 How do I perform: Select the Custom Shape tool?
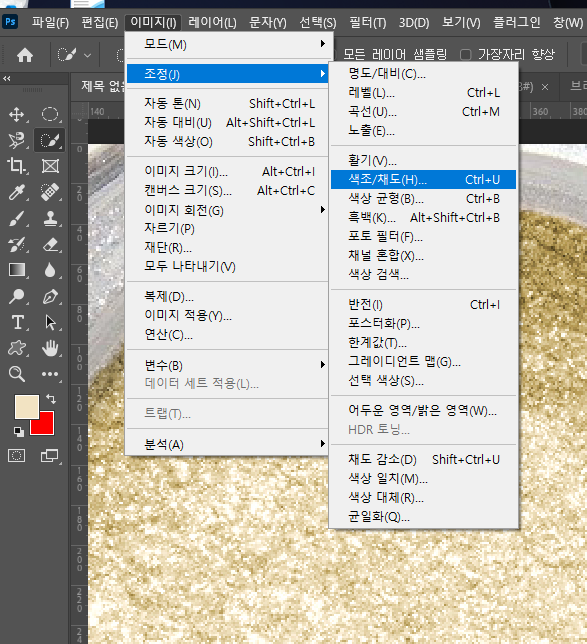[16, 348]
